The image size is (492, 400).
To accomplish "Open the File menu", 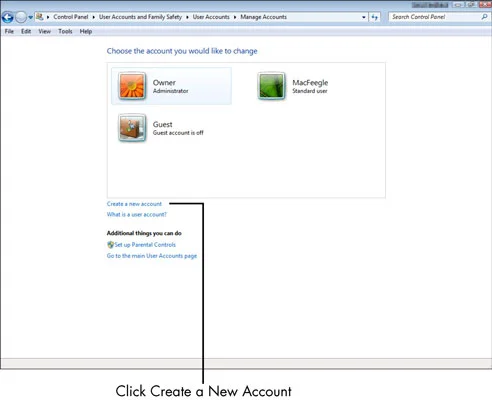I will click(9, 31).
